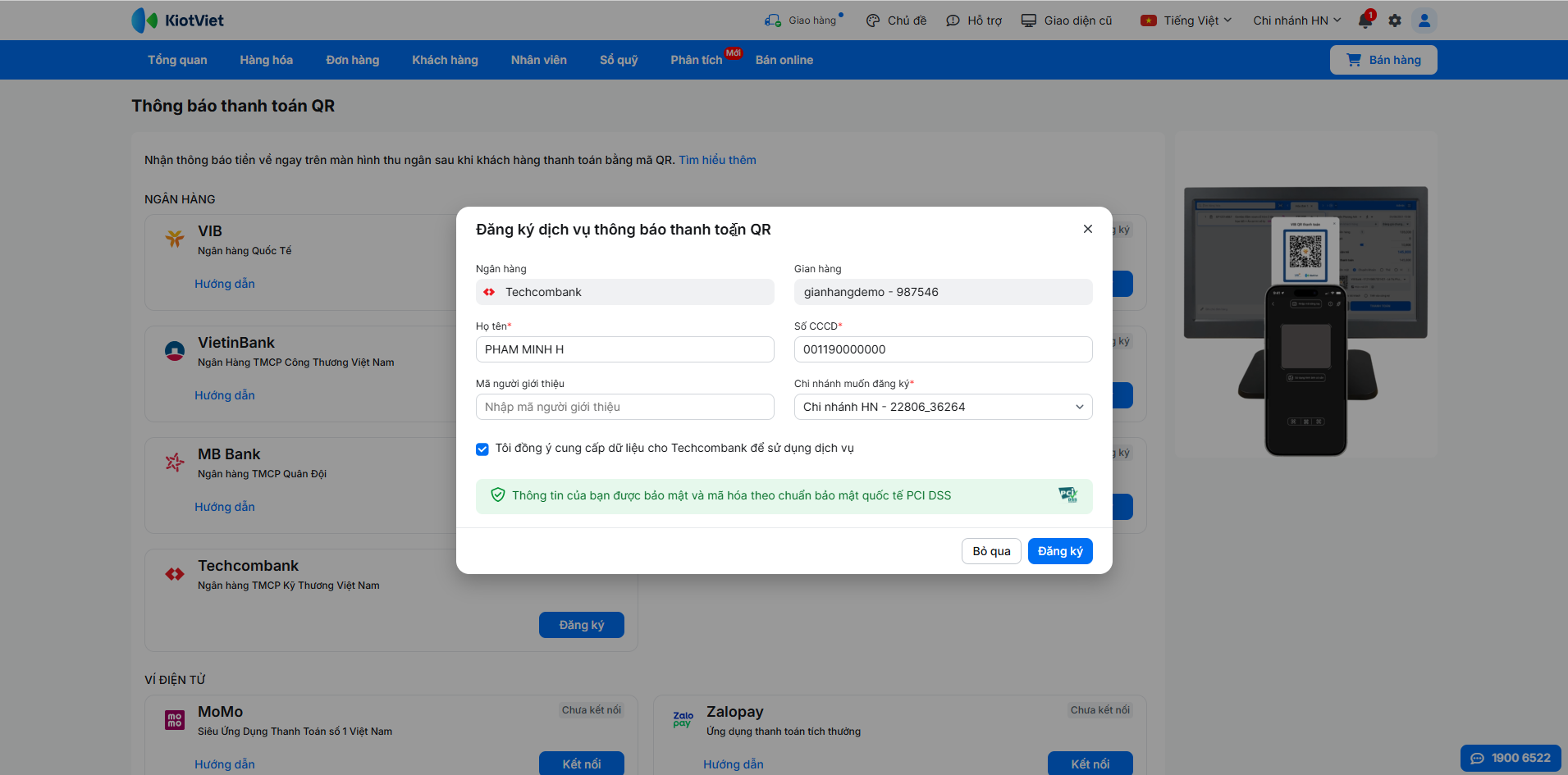Screen dimensions: 1568x775
Task: Click the Bỏ qua button
Action: [x=991, y=551]
